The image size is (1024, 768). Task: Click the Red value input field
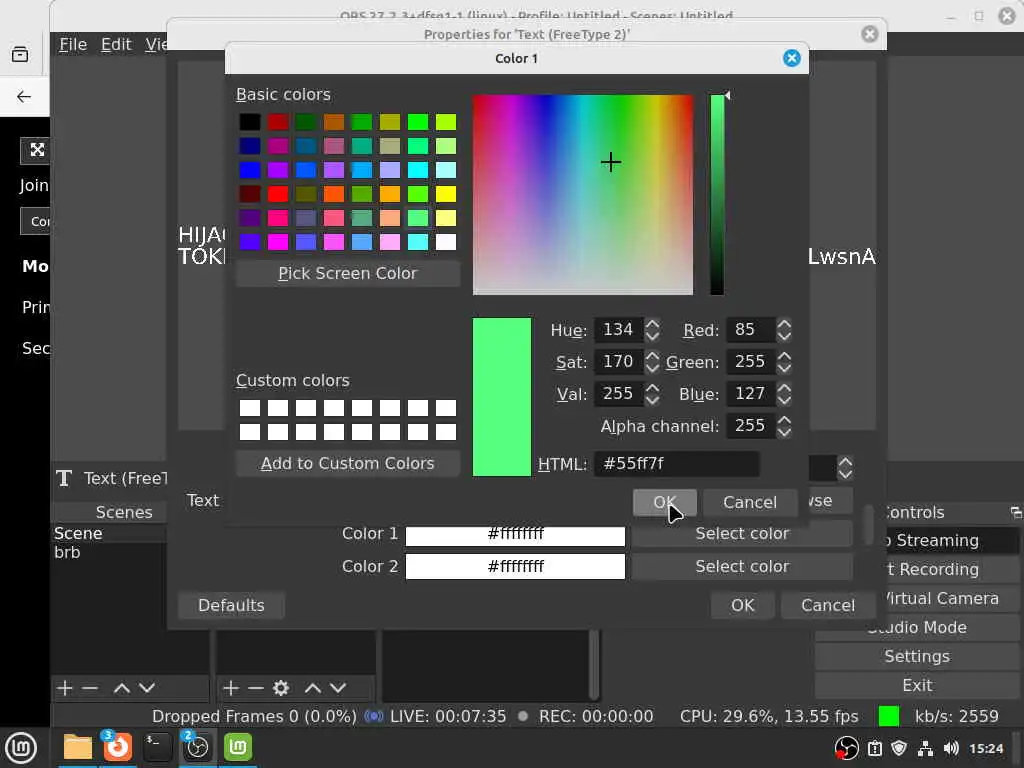751,330
